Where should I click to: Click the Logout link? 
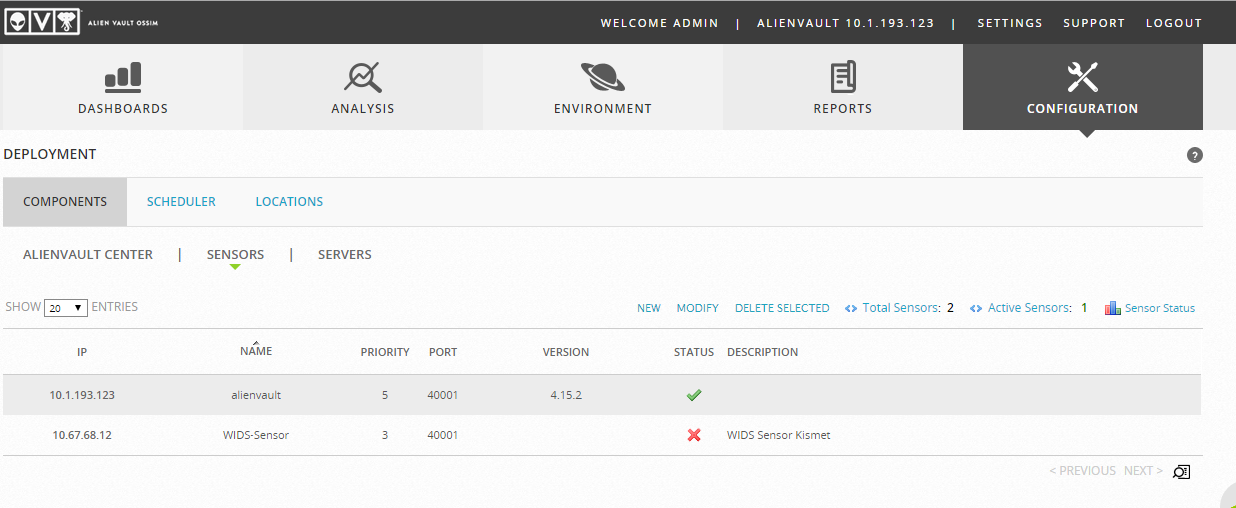pos(1174,23)
